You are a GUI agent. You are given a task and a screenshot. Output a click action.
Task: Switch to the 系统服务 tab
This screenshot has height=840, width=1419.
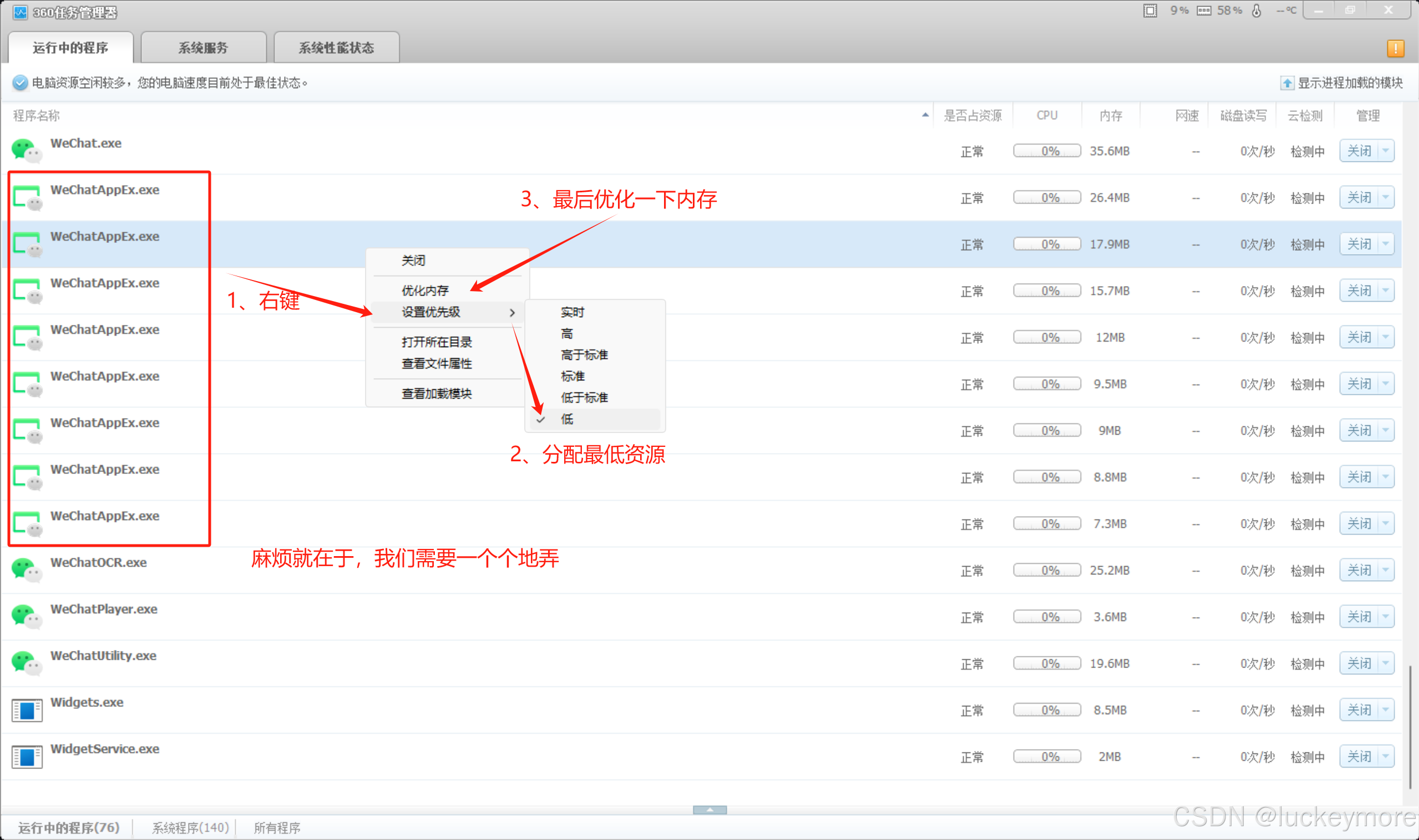(x=203, y=48)
